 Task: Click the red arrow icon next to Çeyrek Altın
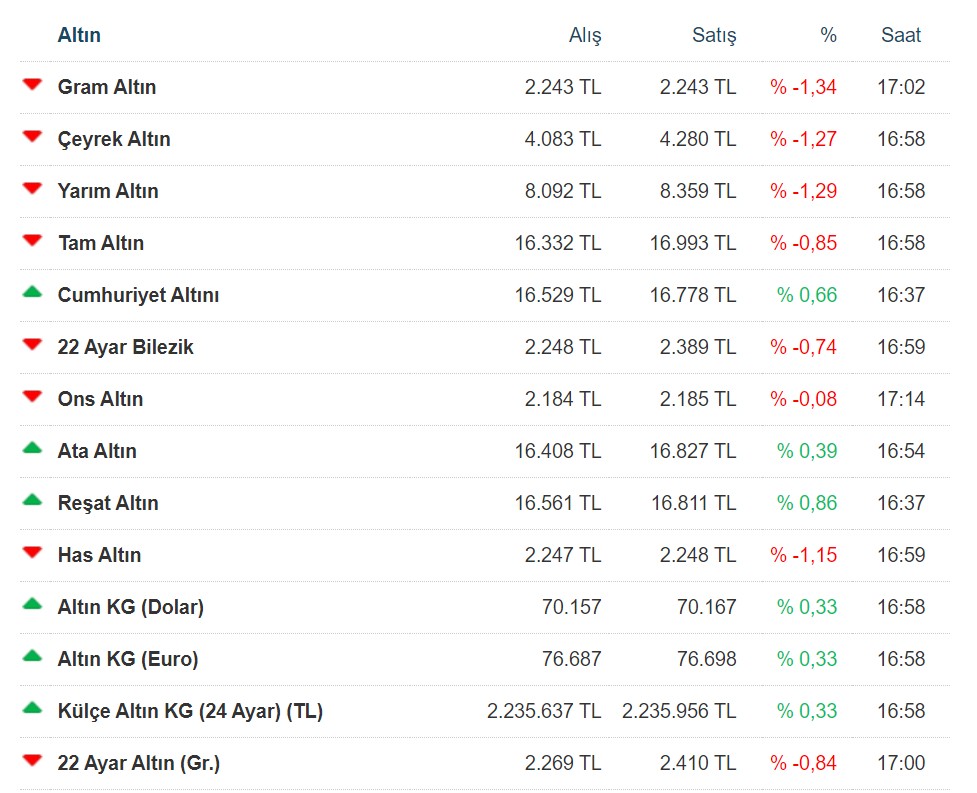(x=33, y=137)
